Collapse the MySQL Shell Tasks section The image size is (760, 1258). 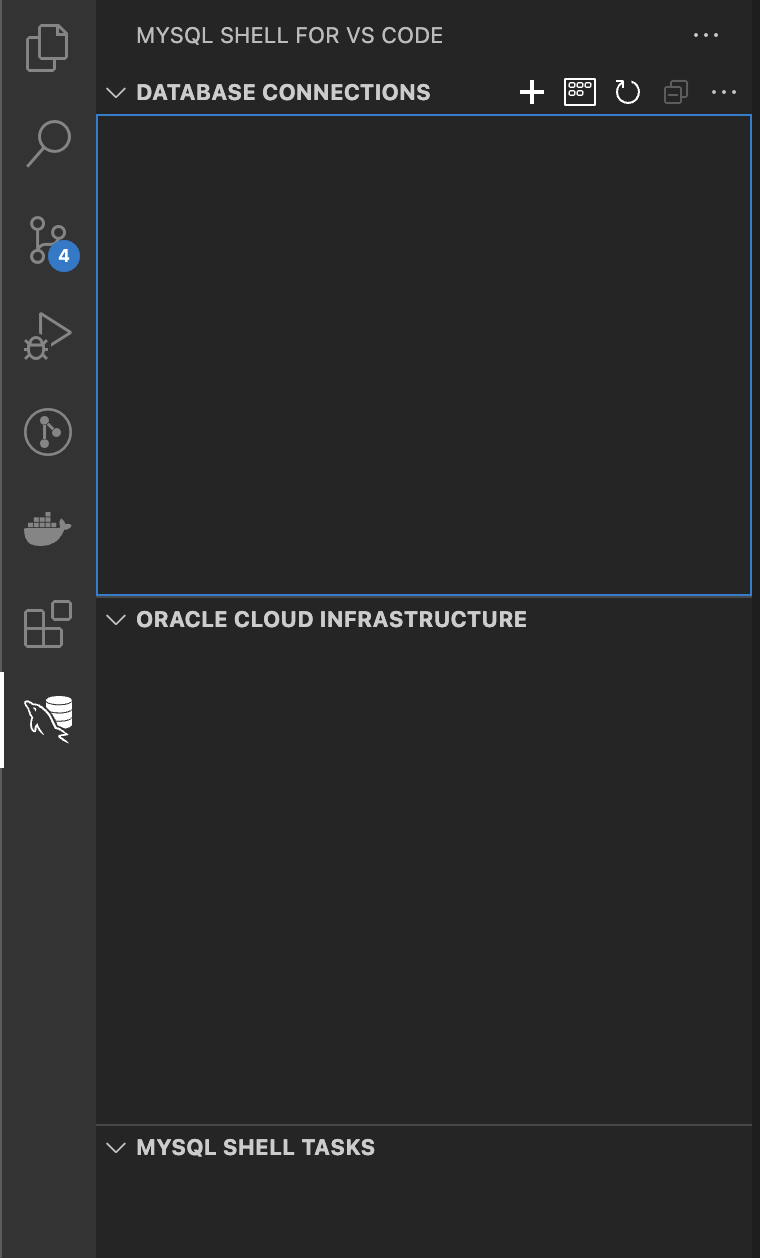pyautogui.click(x=116, y=1148)
